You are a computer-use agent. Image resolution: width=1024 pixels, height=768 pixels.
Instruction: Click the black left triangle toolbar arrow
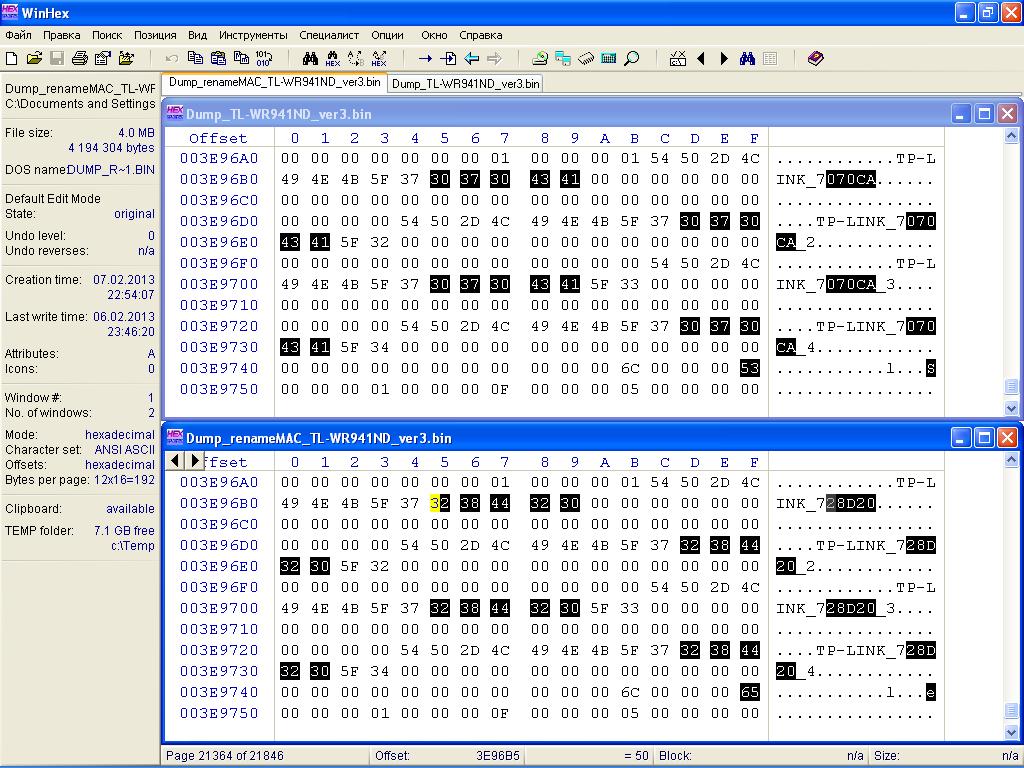tap(701, 59)
